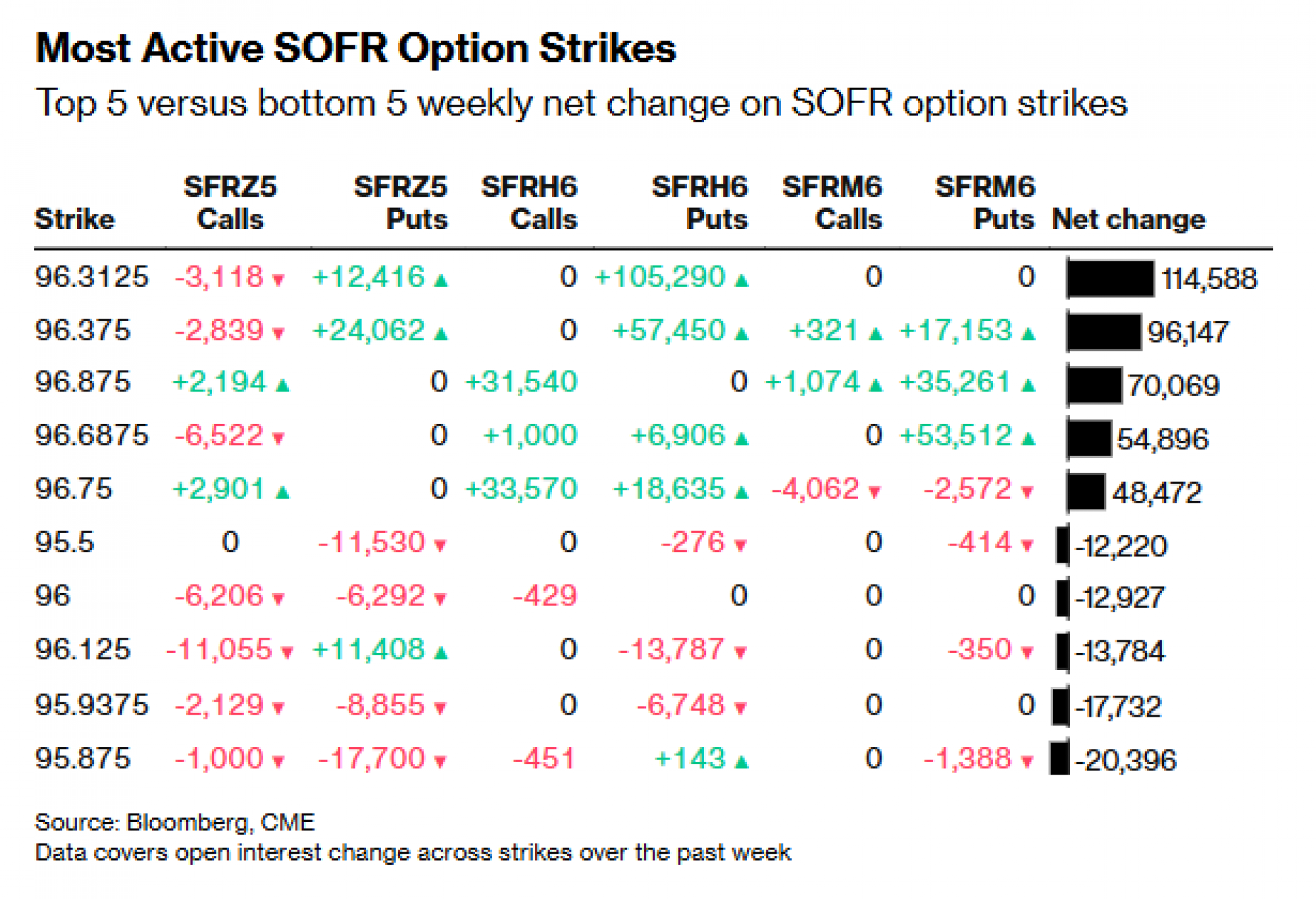Click the green up arrow beside +143

tap(742, 762)
